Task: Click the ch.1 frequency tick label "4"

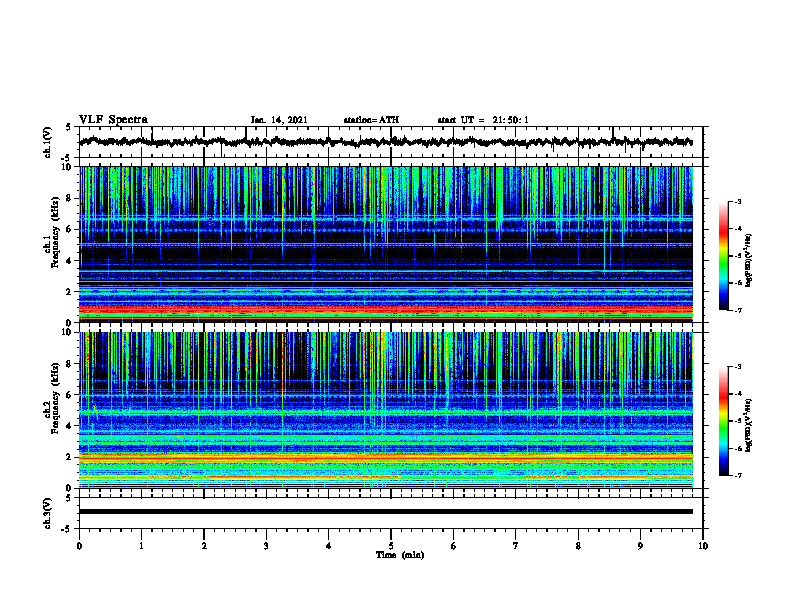Action: click(70, 261)
